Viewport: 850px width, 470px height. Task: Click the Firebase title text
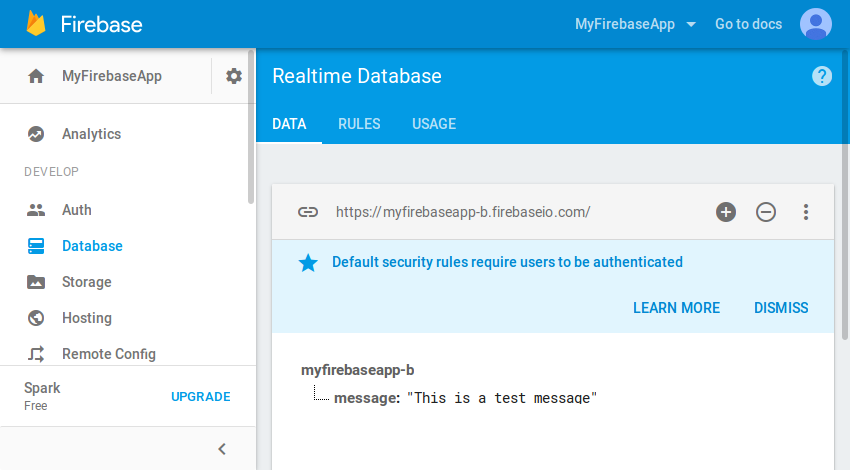click(x=101, y=24)
